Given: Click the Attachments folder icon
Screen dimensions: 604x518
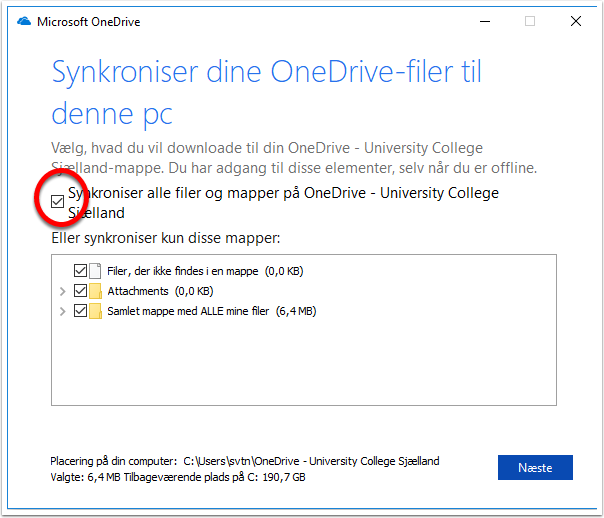Looking at the screenshot, I should (95, 291).
